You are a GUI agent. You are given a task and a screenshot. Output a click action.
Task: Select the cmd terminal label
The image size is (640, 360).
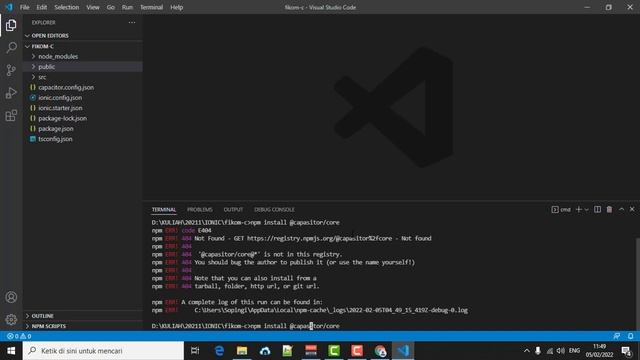(x=561, y=209)
